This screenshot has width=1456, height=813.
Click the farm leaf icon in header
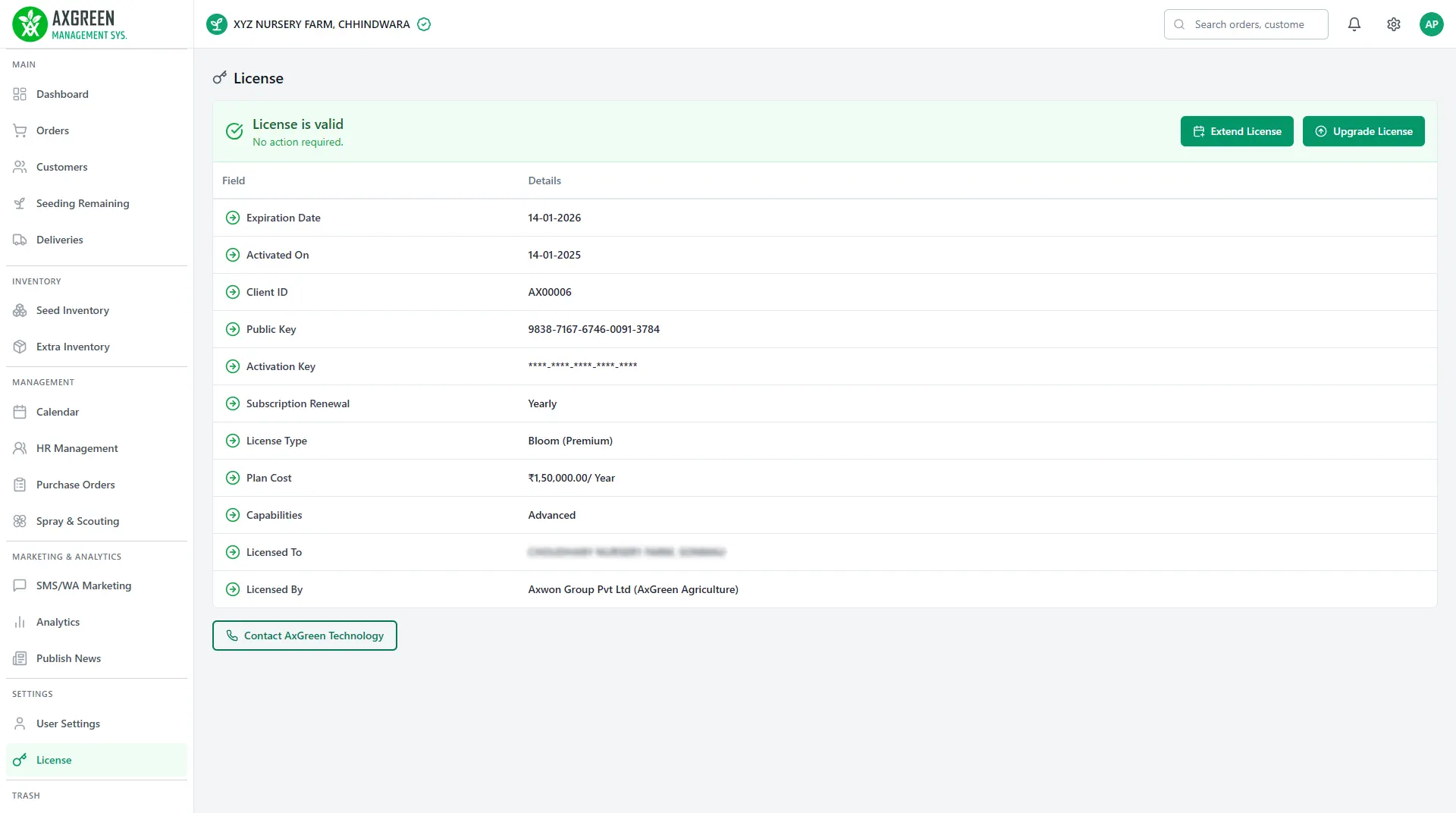click(217, 24)
